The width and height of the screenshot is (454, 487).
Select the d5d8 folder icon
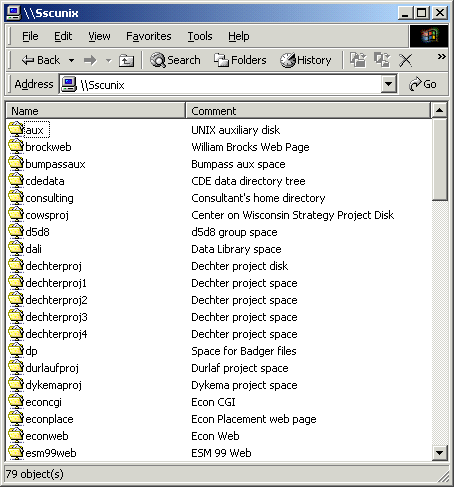tap(16, 231)
